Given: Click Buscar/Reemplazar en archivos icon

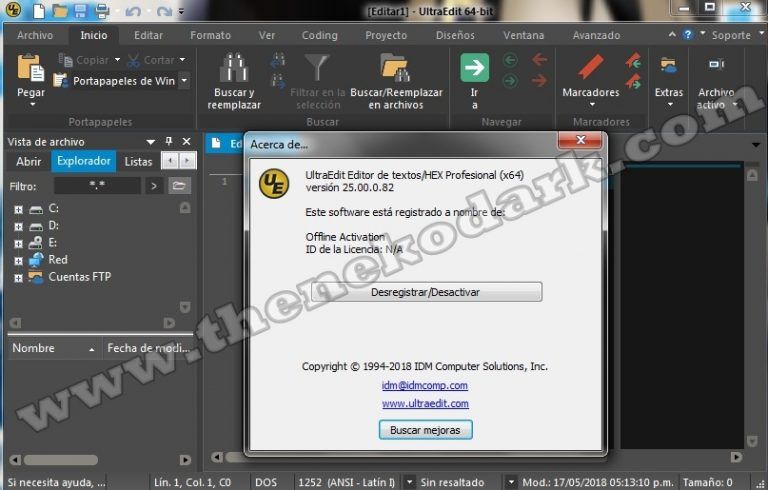Looking at the screenshot, I should coord(395,68).
